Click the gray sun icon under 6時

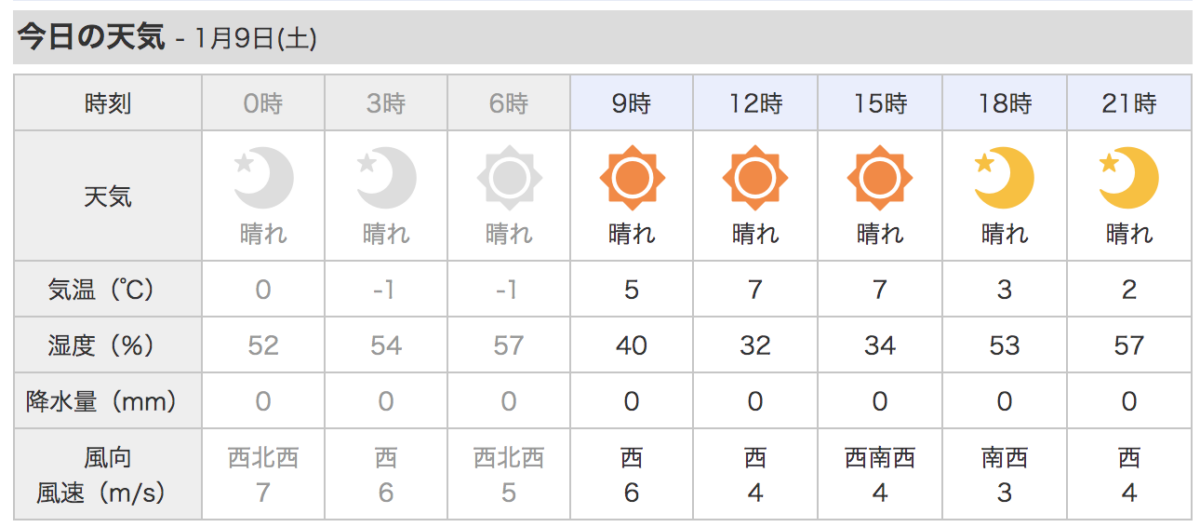509,179
